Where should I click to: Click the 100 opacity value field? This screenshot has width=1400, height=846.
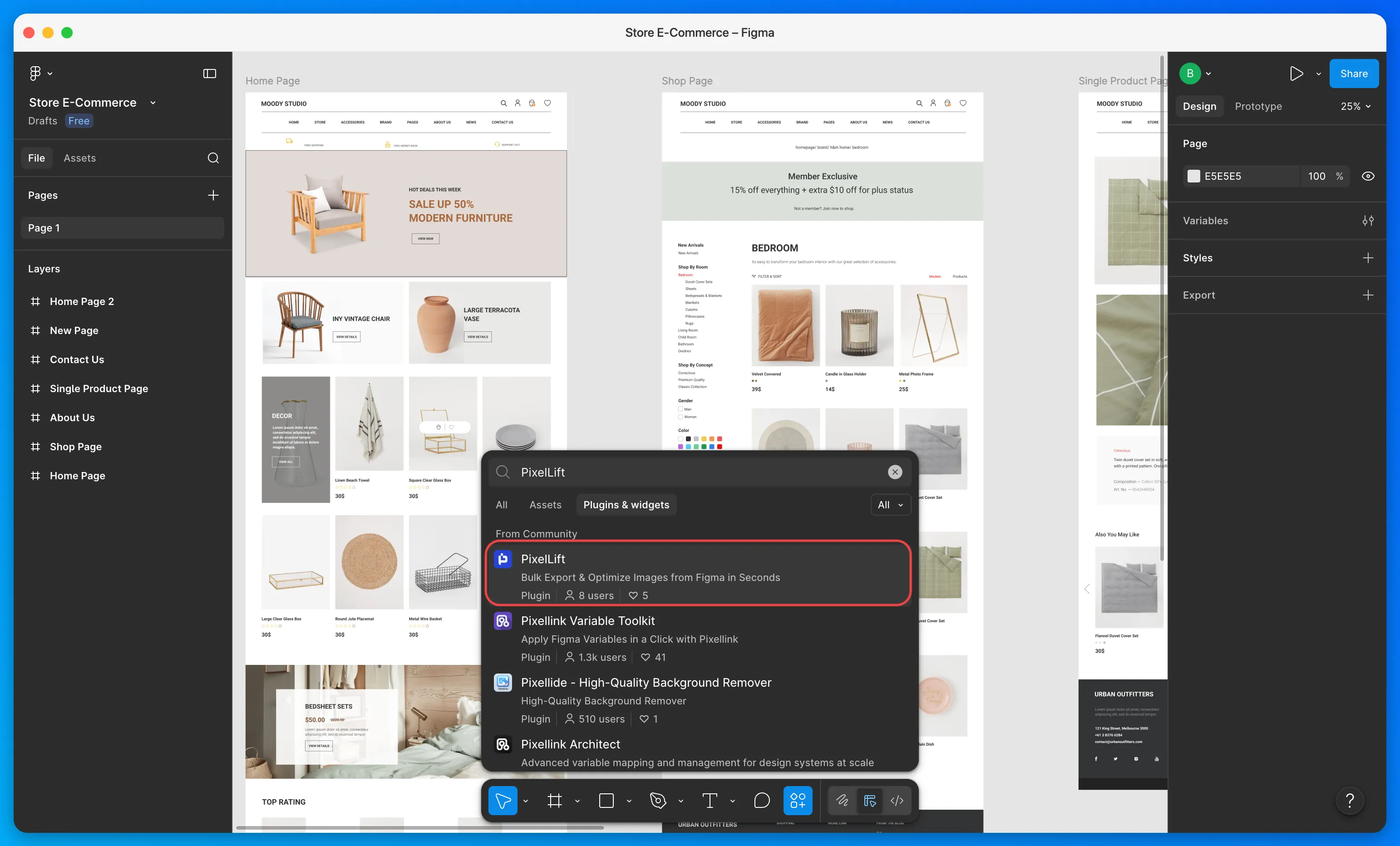[x=1316, y=176]
